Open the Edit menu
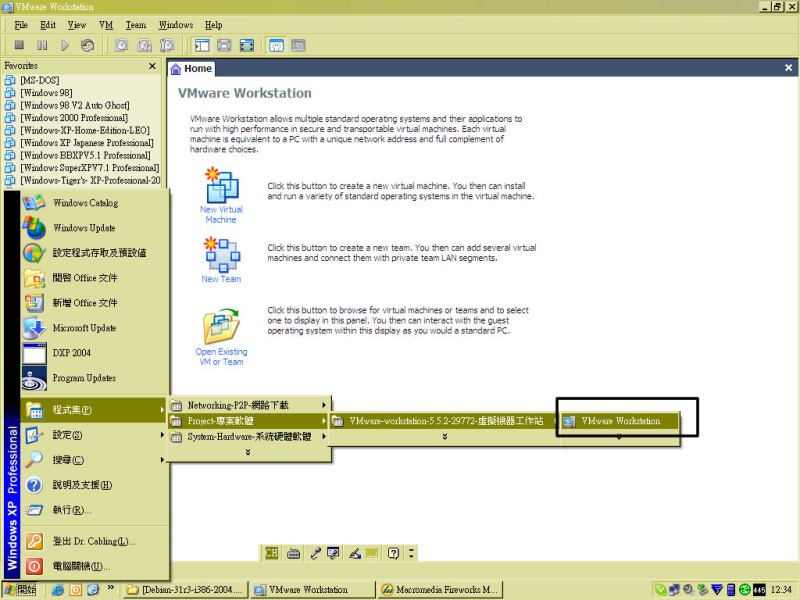800x600 pixels. (x=48, y=25)
